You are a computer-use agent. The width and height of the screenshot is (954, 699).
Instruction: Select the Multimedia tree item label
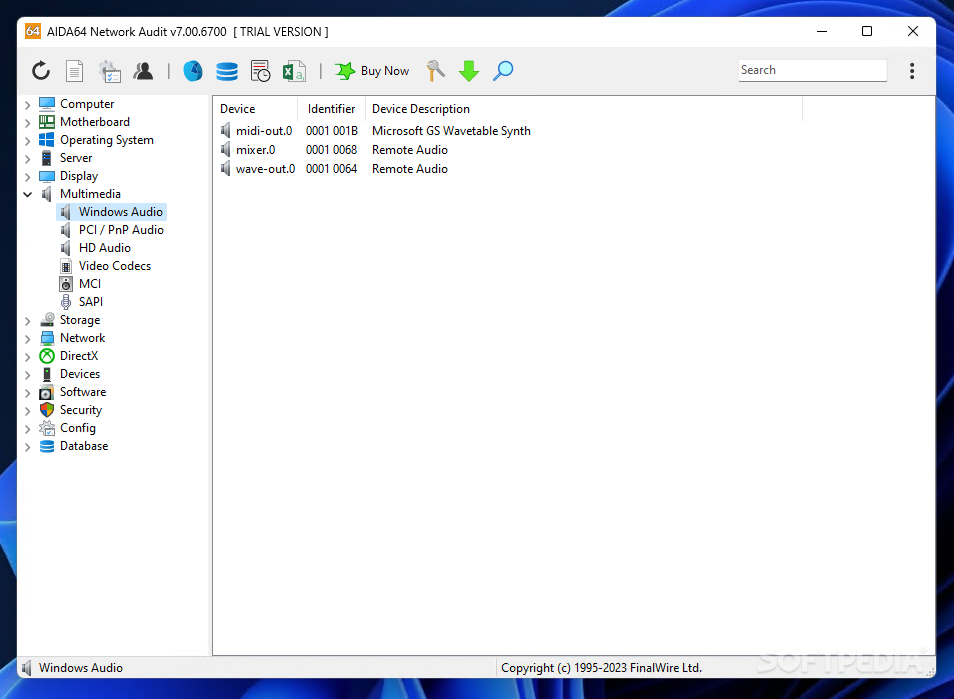pyautogui.click(x=90, y=194)
